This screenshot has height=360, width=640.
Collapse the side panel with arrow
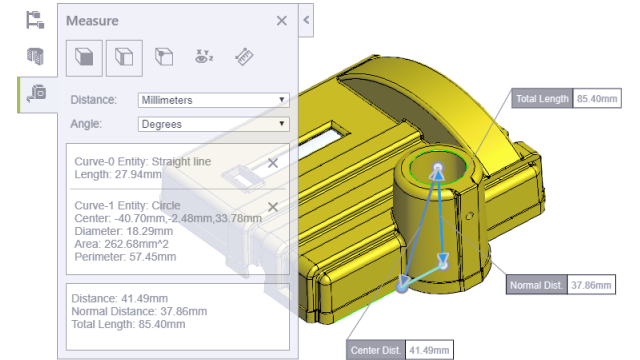pyautogui.click(x=306, y=20)
